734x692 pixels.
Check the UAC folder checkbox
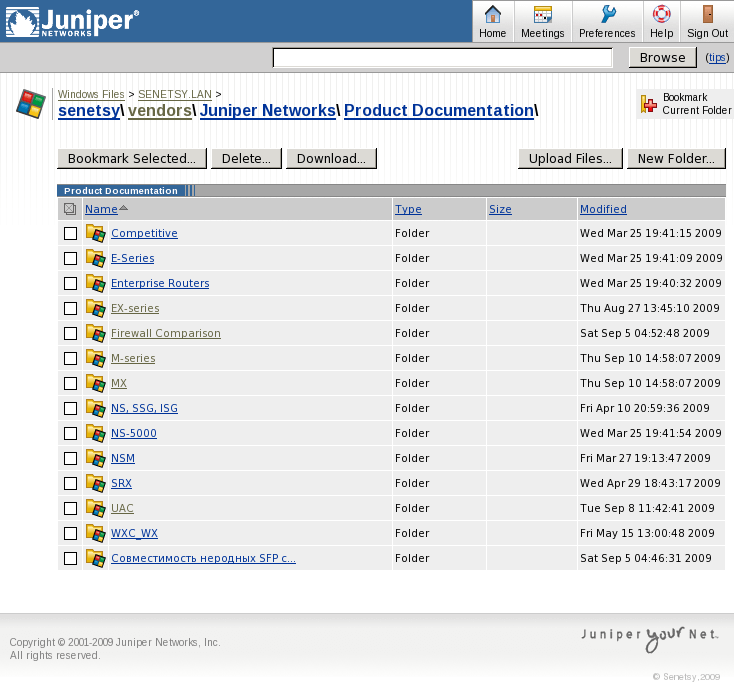pyautogui.click(x=70, y=508)
